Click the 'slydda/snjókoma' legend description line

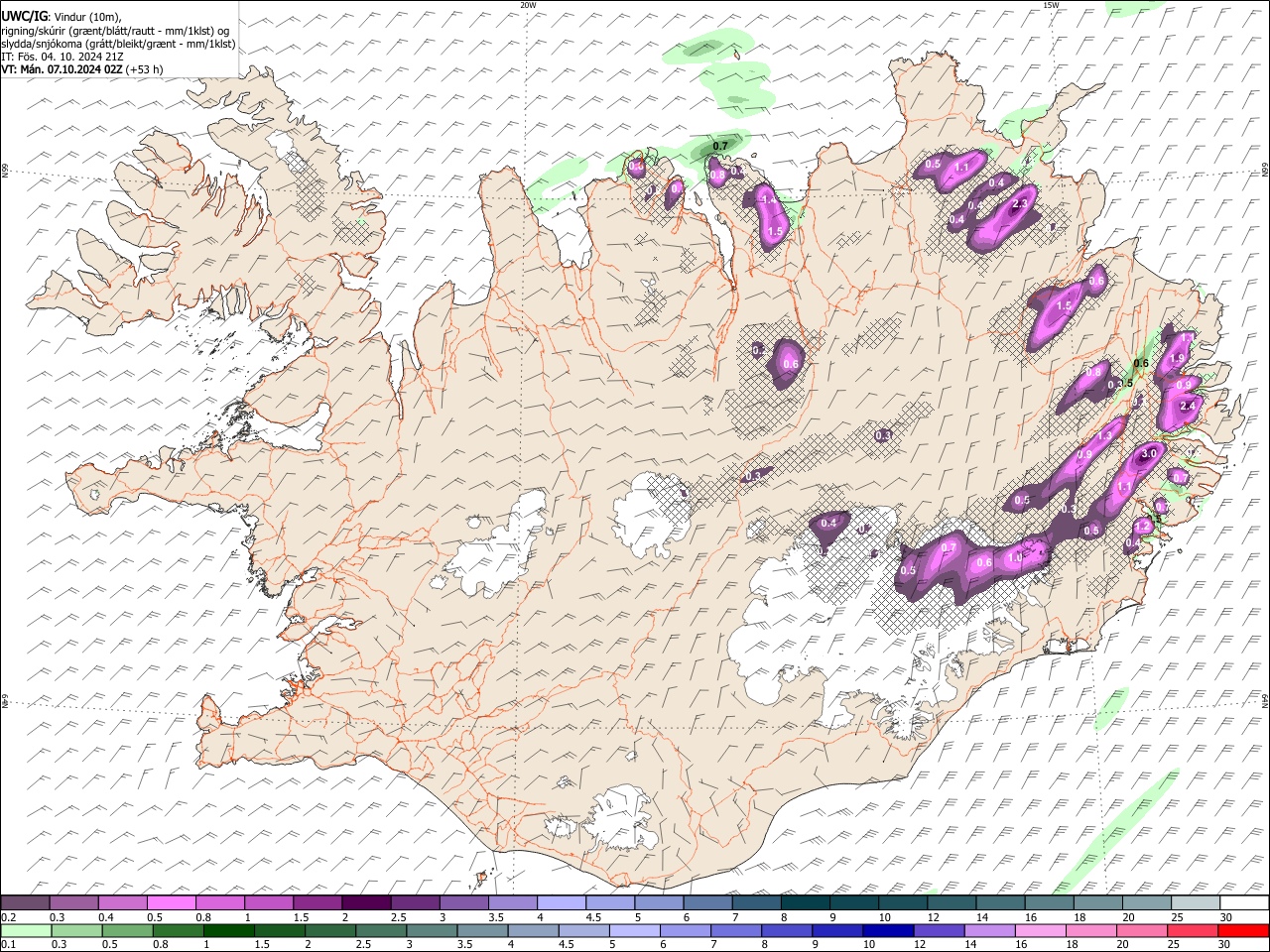(x=118, y=44)
